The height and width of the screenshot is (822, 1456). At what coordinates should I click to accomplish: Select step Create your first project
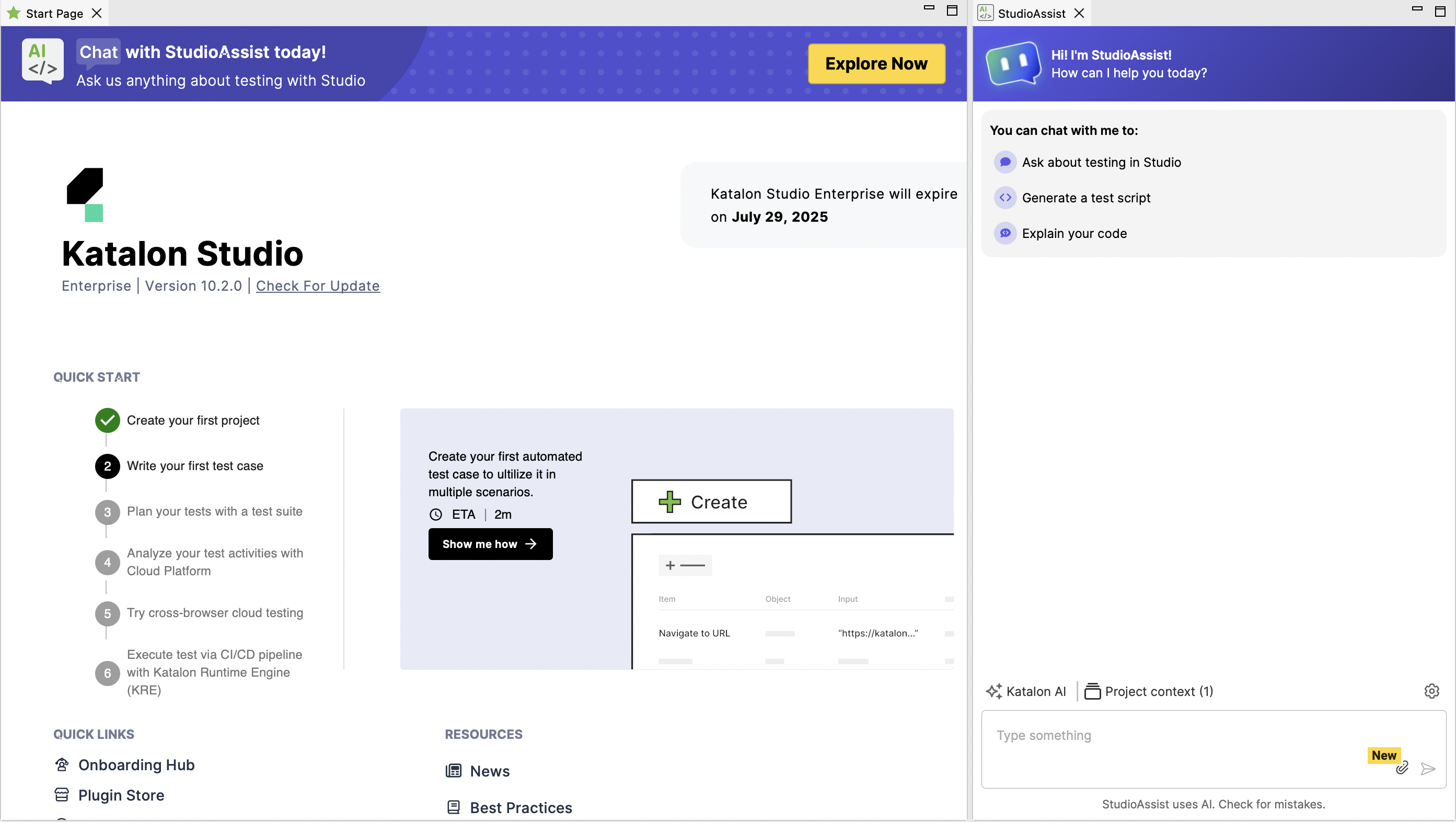(x=193, y=420)
